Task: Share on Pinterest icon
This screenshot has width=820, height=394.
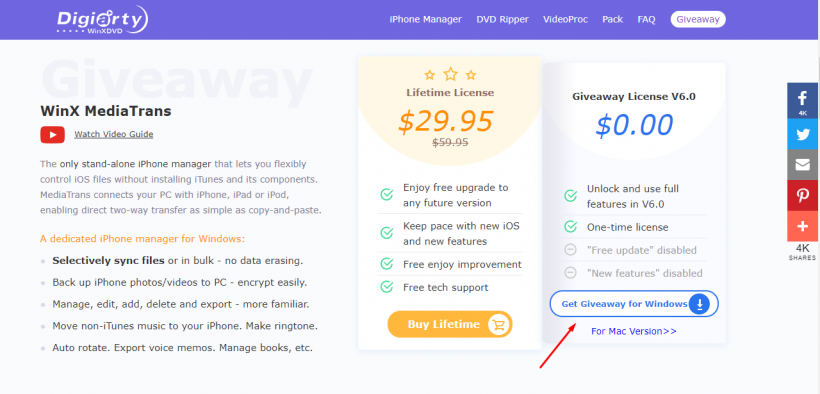Action: click(x=802, y=196)
